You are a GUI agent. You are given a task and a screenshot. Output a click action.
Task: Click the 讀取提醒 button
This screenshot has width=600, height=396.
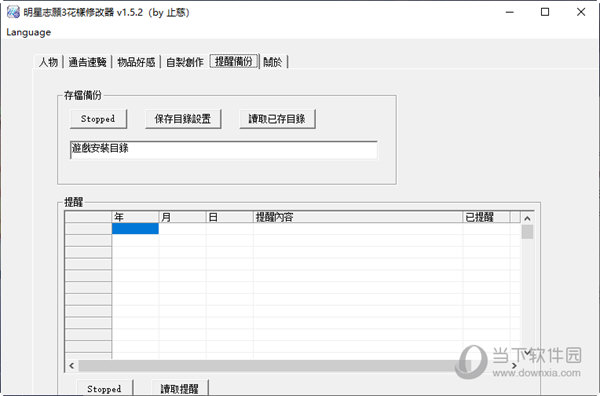(x=180, y=388)
